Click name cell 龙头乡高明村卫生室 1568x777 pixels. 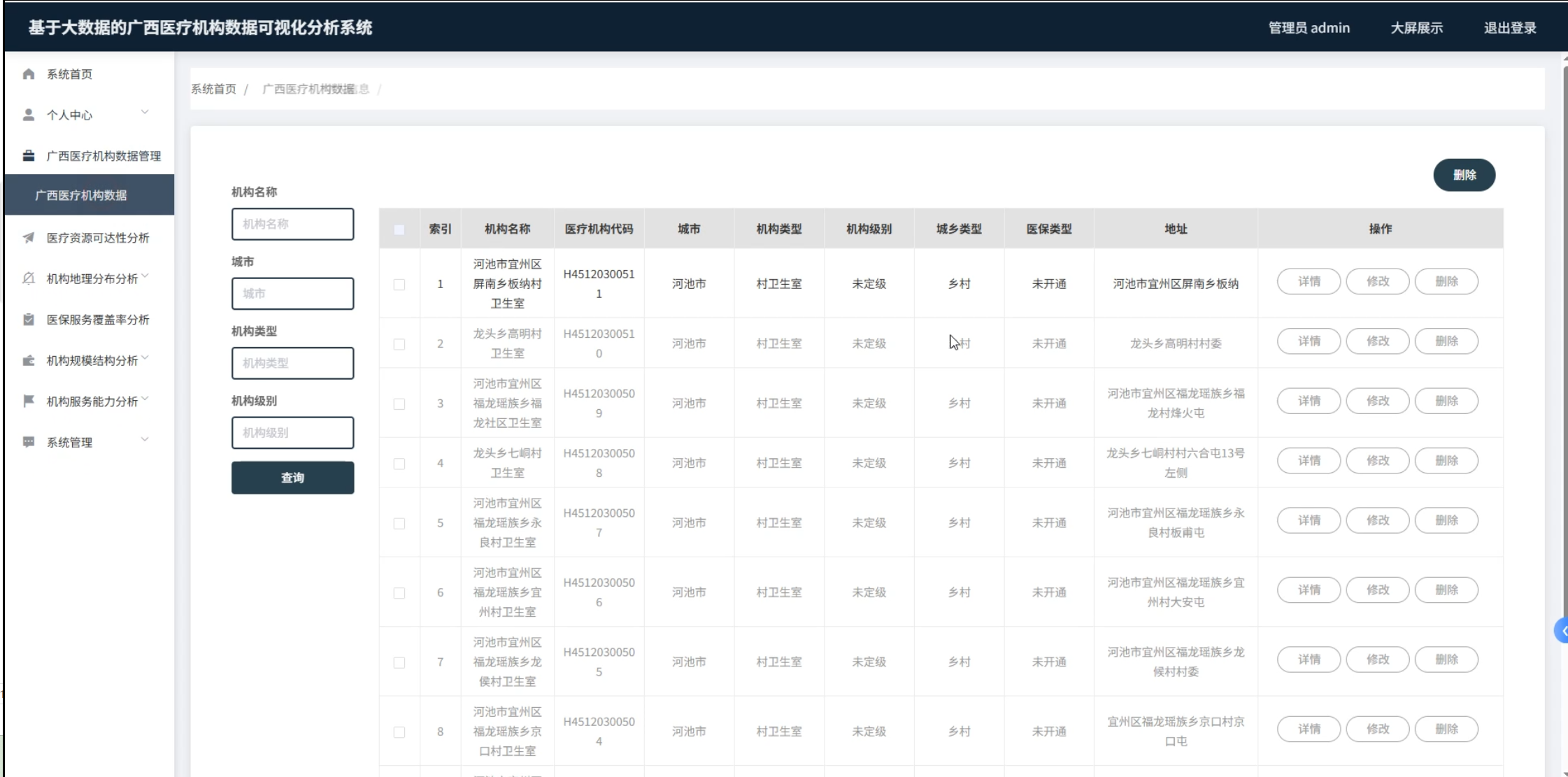point(507,343)
